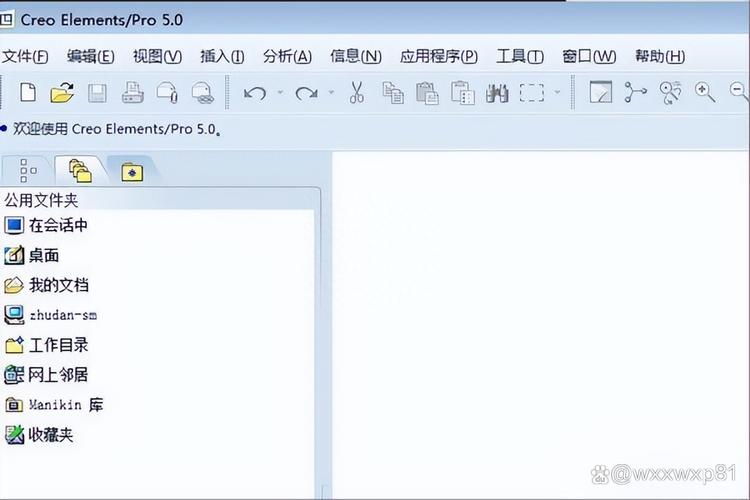
Task: Select the Manikin 库 entry
Action: coord(54,405)
